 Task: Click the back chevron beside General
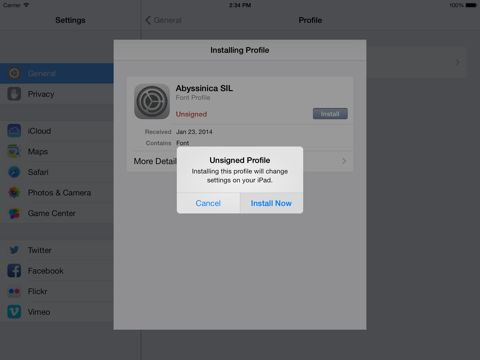click(x=148, y=20)
